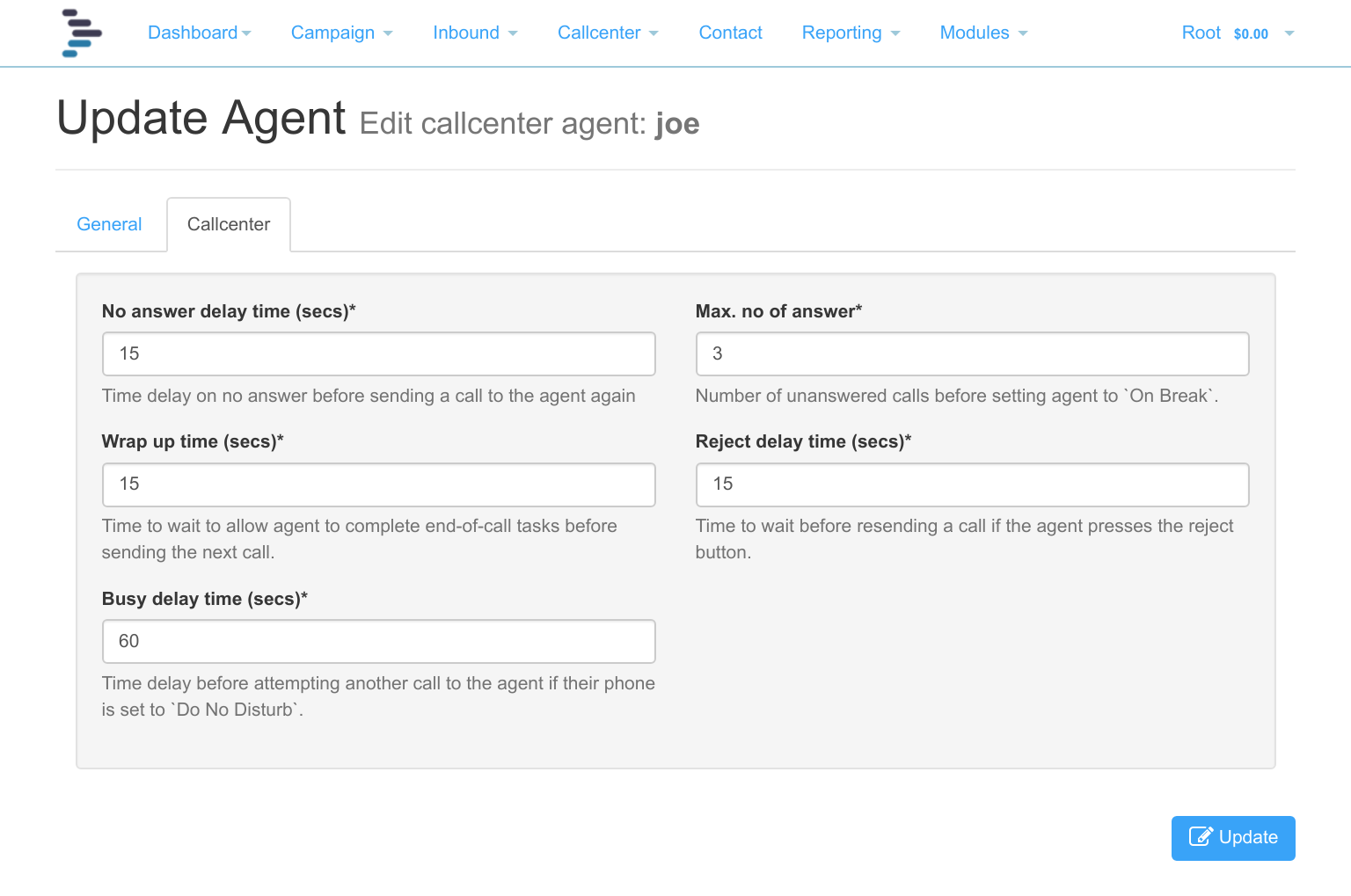Go to the Contact page

(730, 33)
